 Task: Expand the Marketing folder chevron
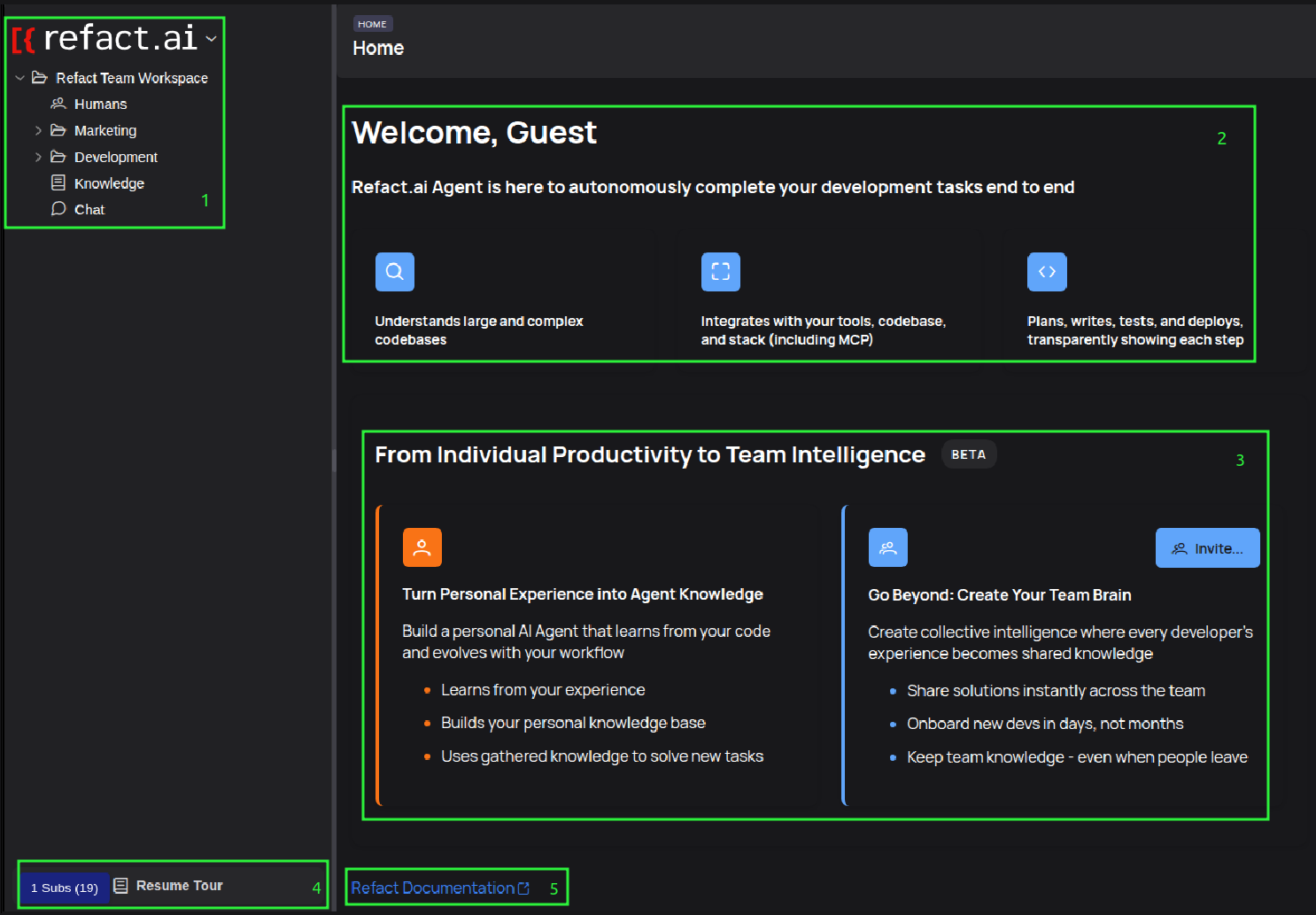(x=38, y=130)
